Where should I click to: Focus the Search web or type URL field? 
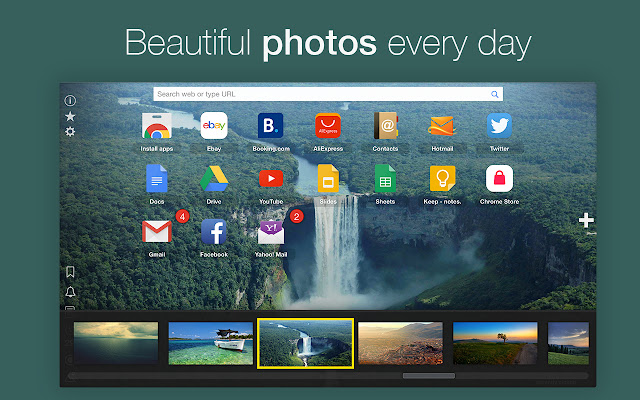(328, 94)
